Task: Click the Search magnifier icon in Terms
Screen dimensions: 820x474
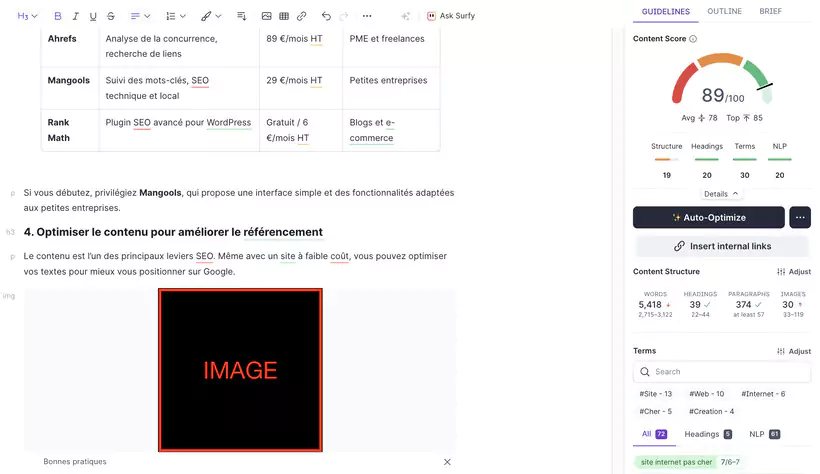Action: pyautogui.click(x=645, y=372)
